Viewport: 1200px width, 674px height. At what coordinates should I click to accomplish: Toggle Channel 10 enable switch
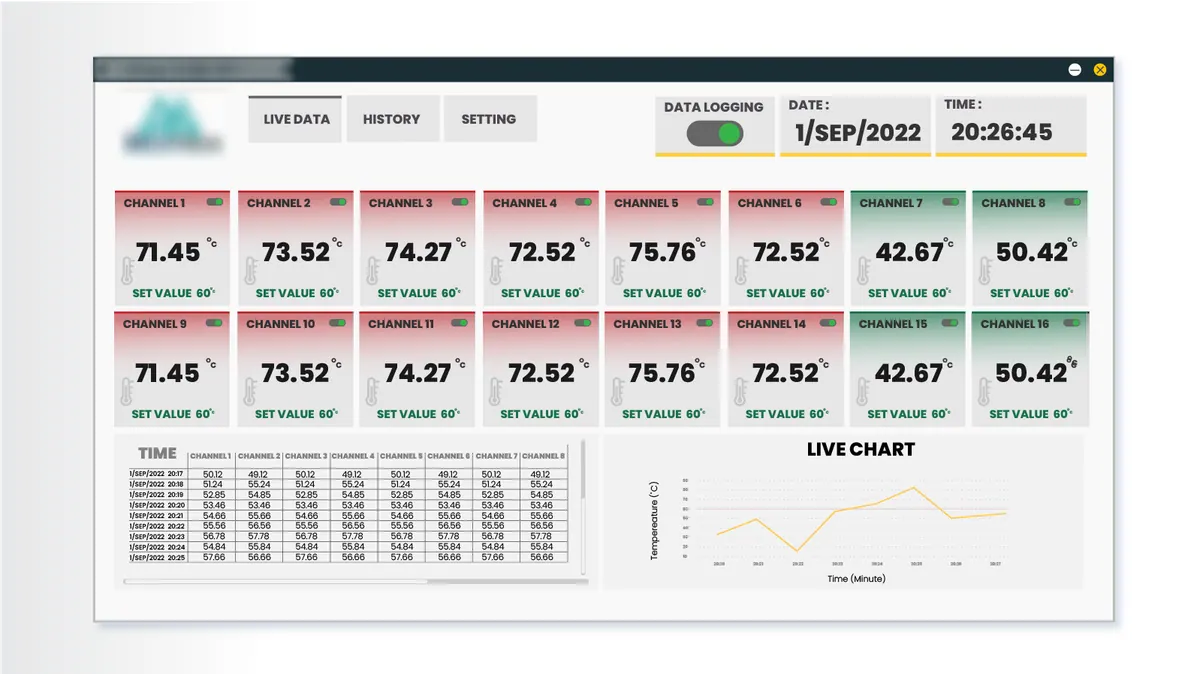click(x=338, y=323)
